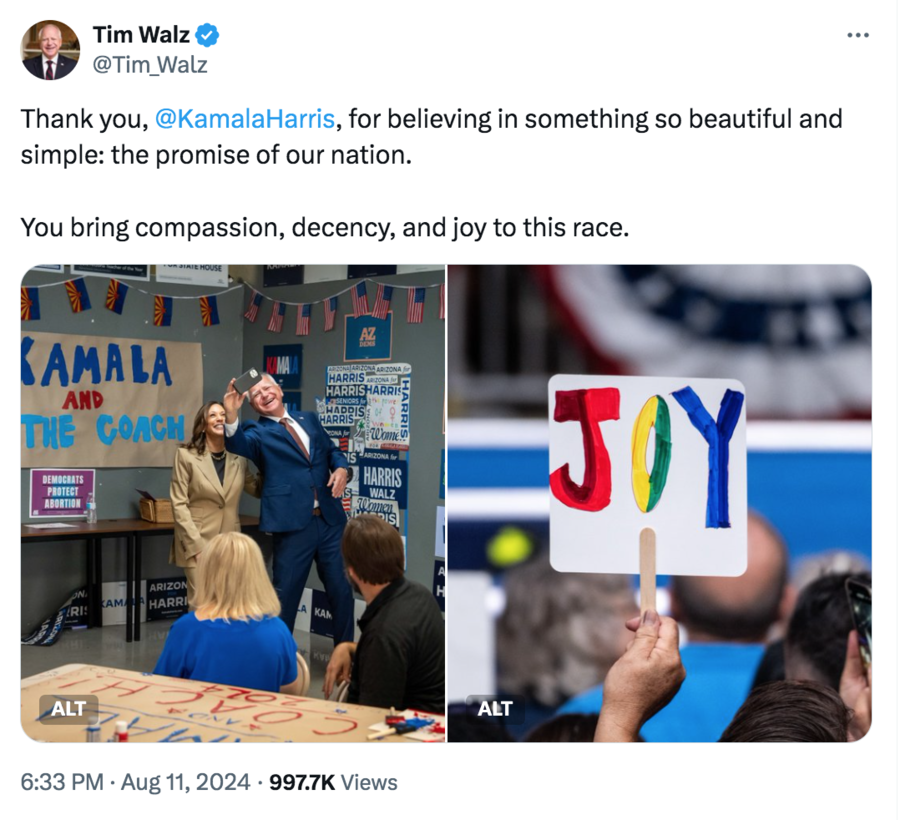This screenshot has width=900, height=820.
Task: Open the three-dot more options menu
Action: tap(858, 36)
